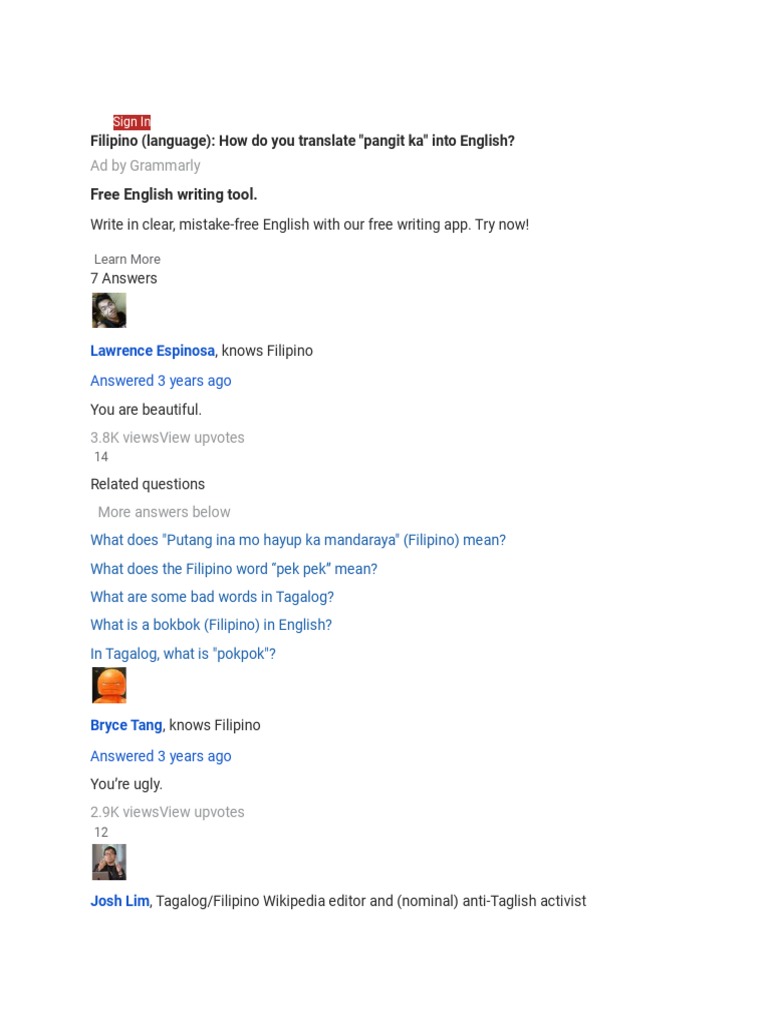This screenshot has width=768, height=1024.
Task: Click Learn More on Grammarly ad
Action: [127, 259]
